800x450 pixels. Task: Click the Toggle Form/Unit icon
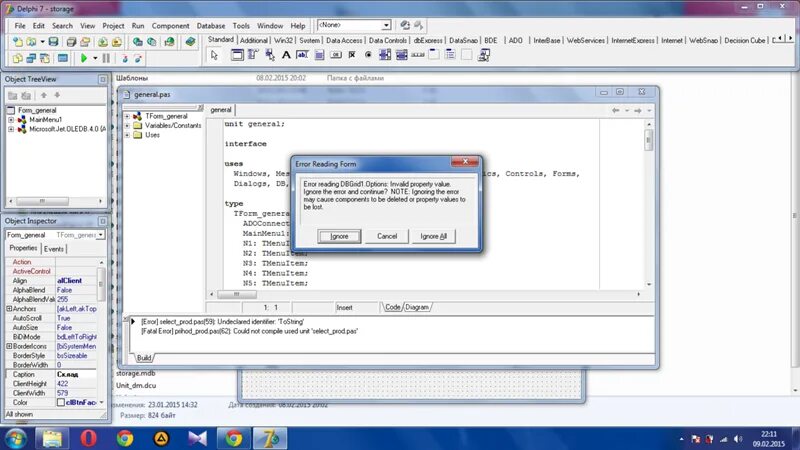45,58
